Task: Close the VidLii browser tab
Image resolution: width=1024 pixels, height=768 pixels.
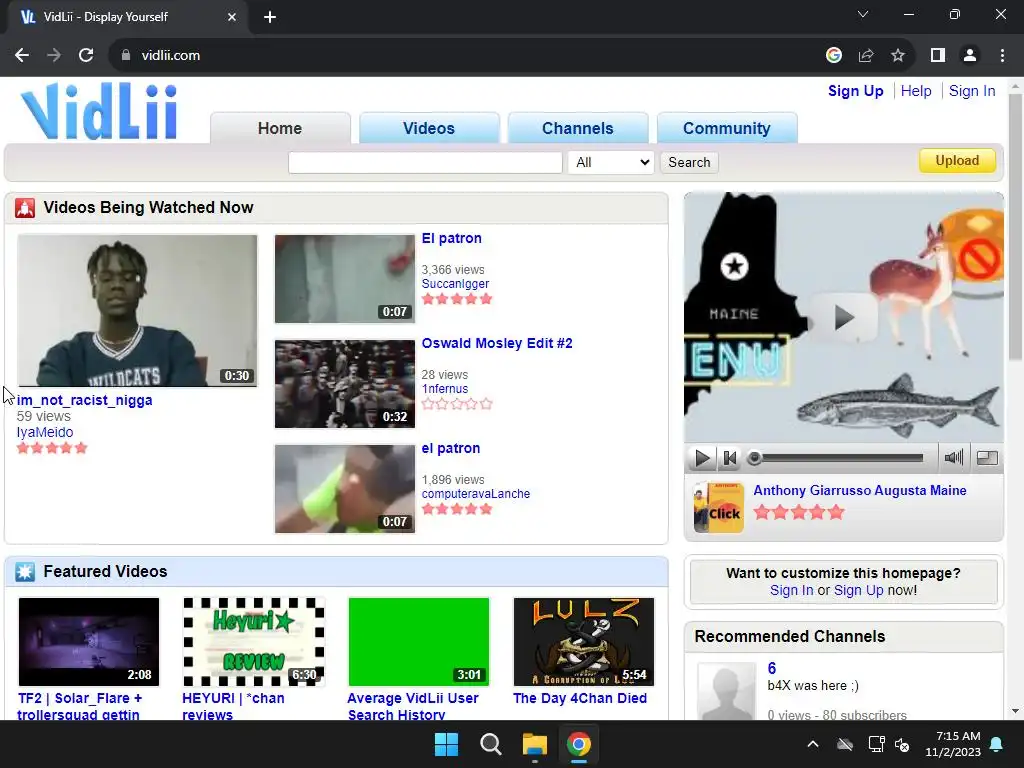Action: (232, 17)
